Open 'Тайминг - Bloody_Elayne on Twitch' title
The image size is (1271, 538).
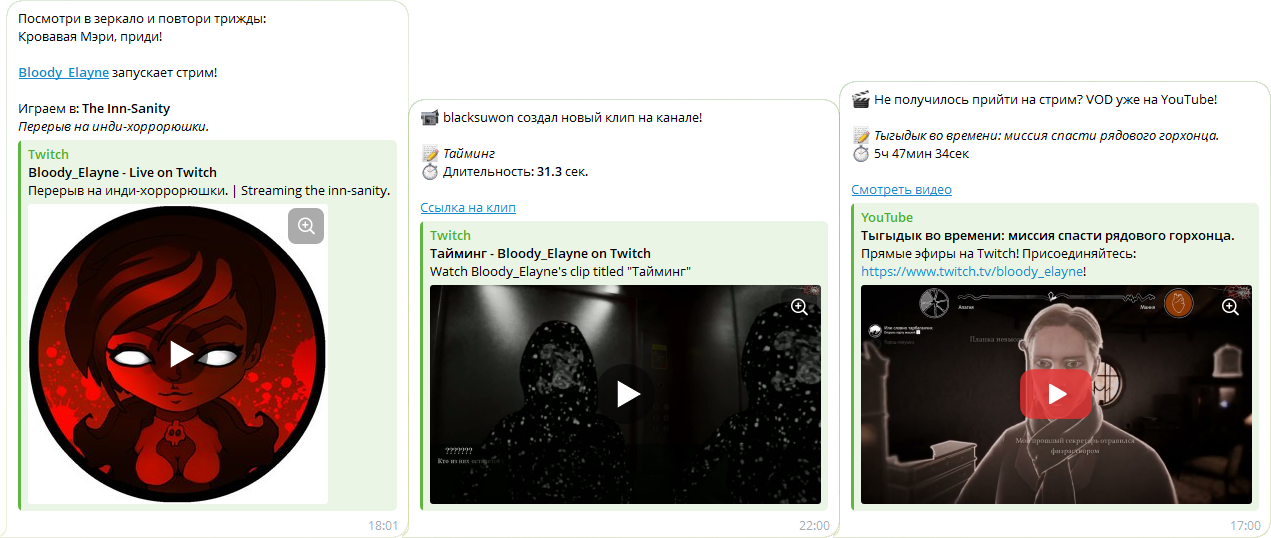(540, 253)
